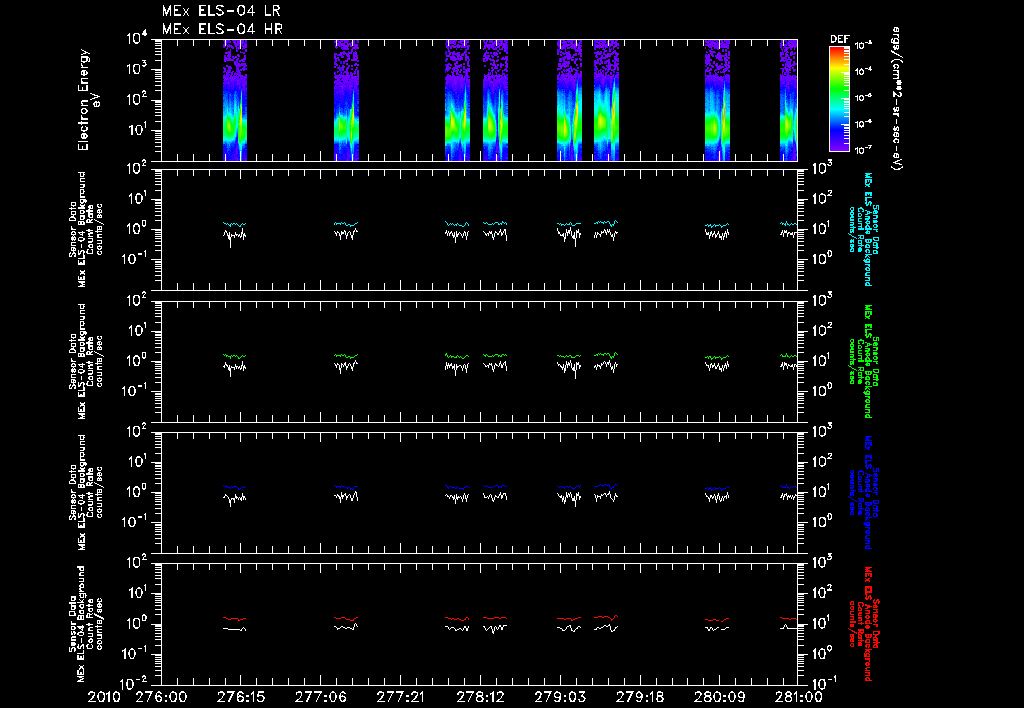1024x708 pixels.
Task: Click the "281:00" time axis label
Action: (797, 697)
